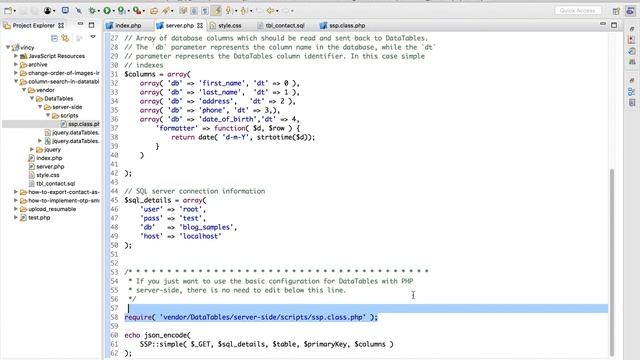Click the Run with coverage icon
Image resolution: width=640 pixels, height=360 pixels.
[x=121, y=11]
